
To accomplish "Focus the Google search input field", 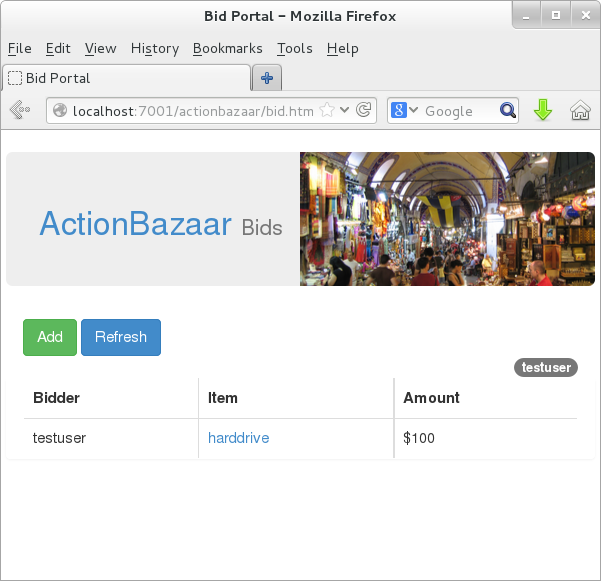I will click(x=459, y=110).
